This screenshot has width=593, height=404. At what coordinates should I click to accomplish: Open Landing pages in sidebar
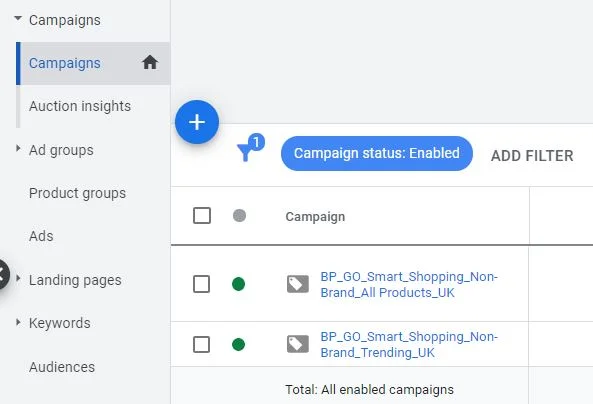coord(75,280)
